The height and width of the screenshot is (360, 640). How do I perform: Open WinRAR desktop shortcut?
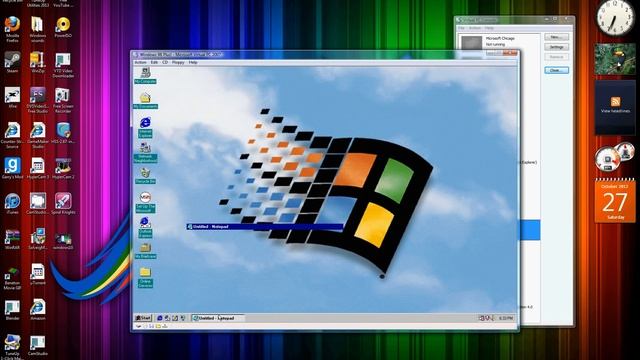click(12, 239)
